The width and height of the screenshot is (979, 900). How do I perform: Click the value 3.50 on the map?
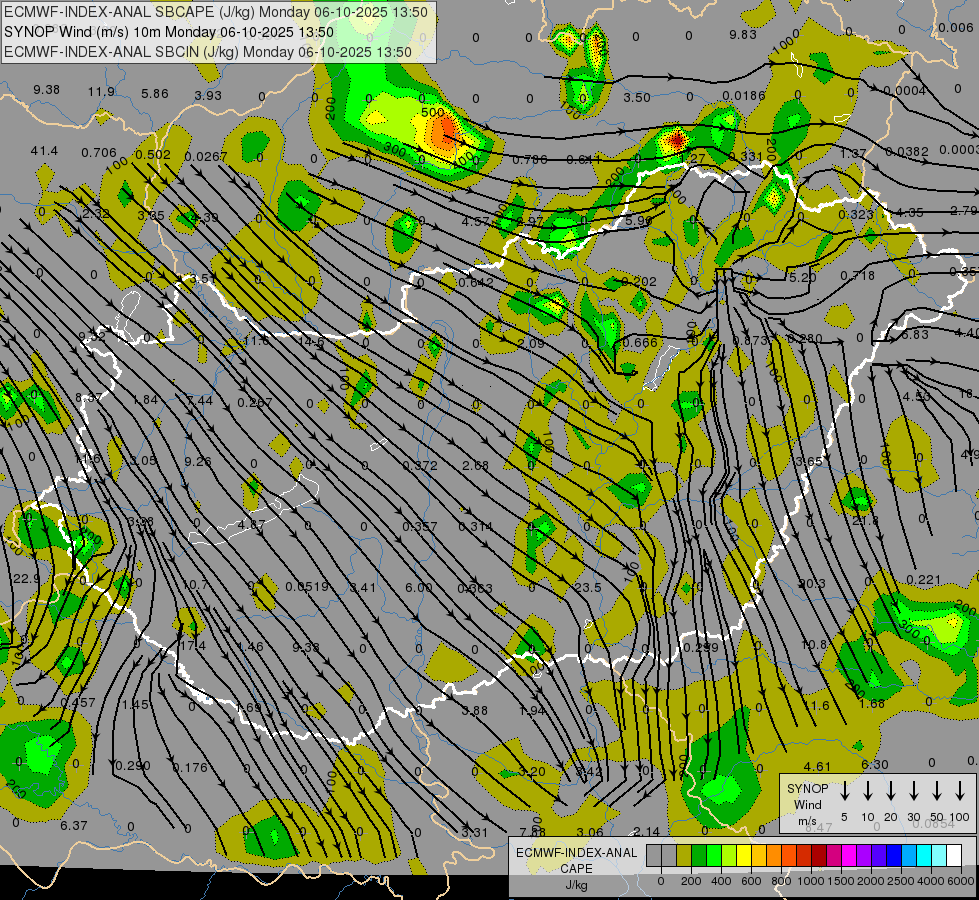[x=637, y=97]
